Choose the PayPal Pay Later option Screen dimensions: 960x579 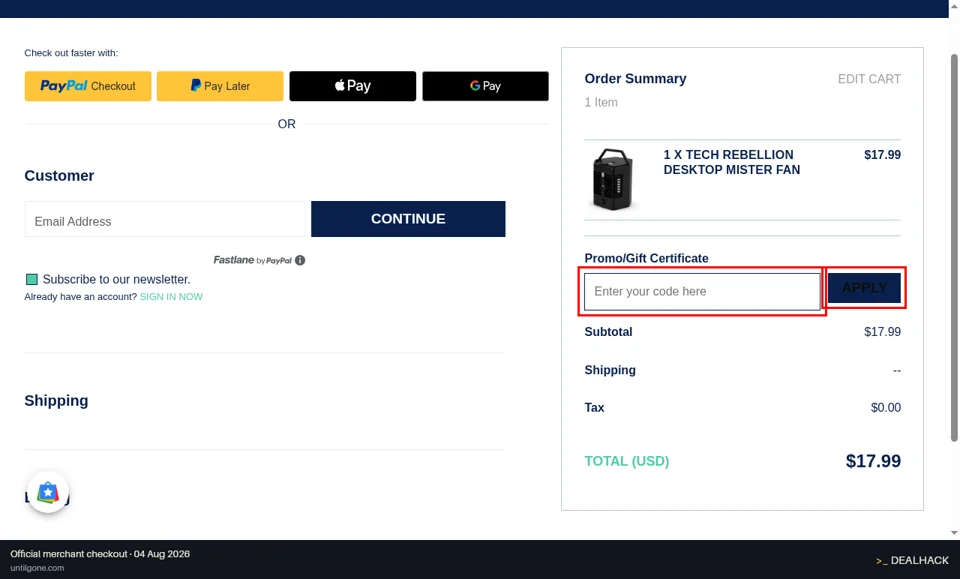[220, 86]
